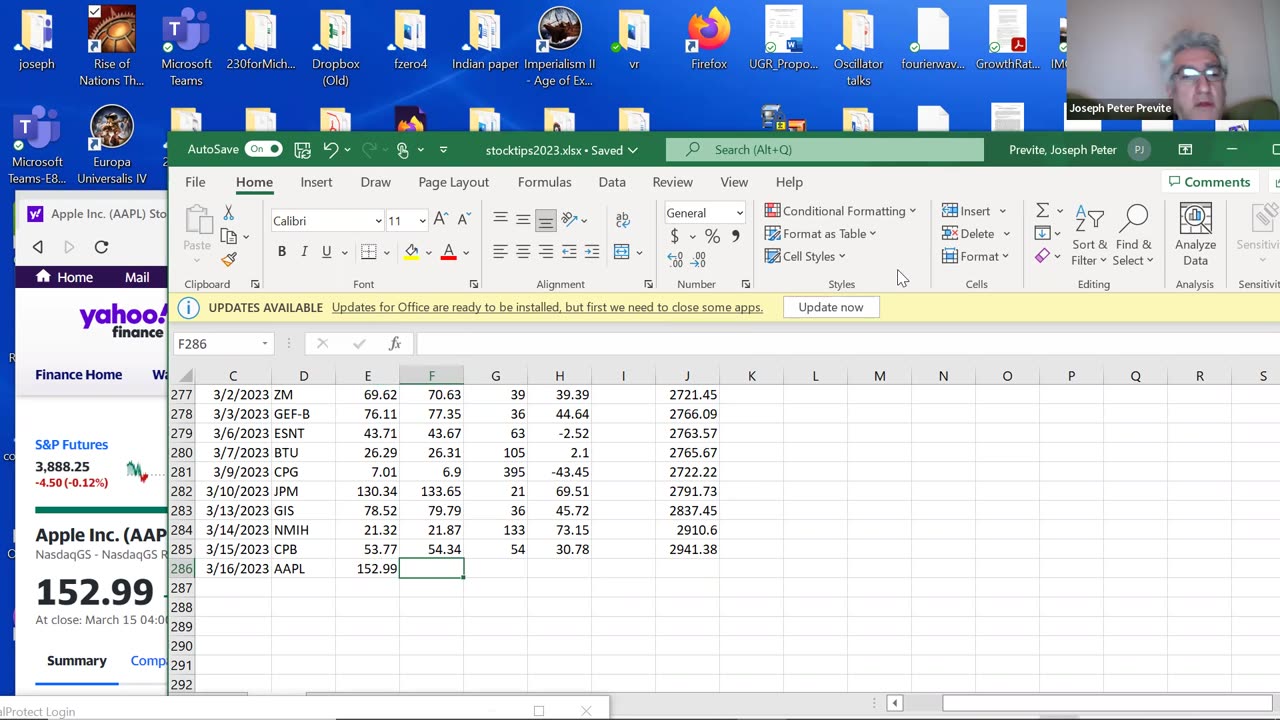Select Middle Align icon

[523, 220]
